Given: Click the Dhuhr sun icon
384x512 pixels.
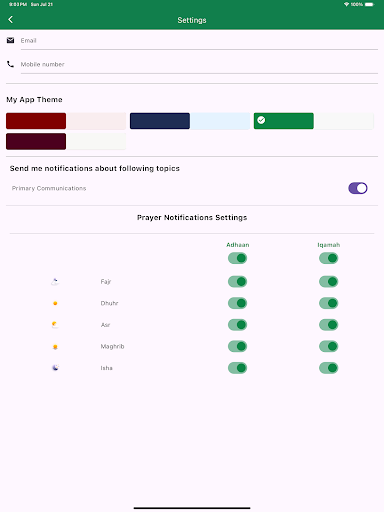Looking at the screenshot, I should tap(55, 303).
